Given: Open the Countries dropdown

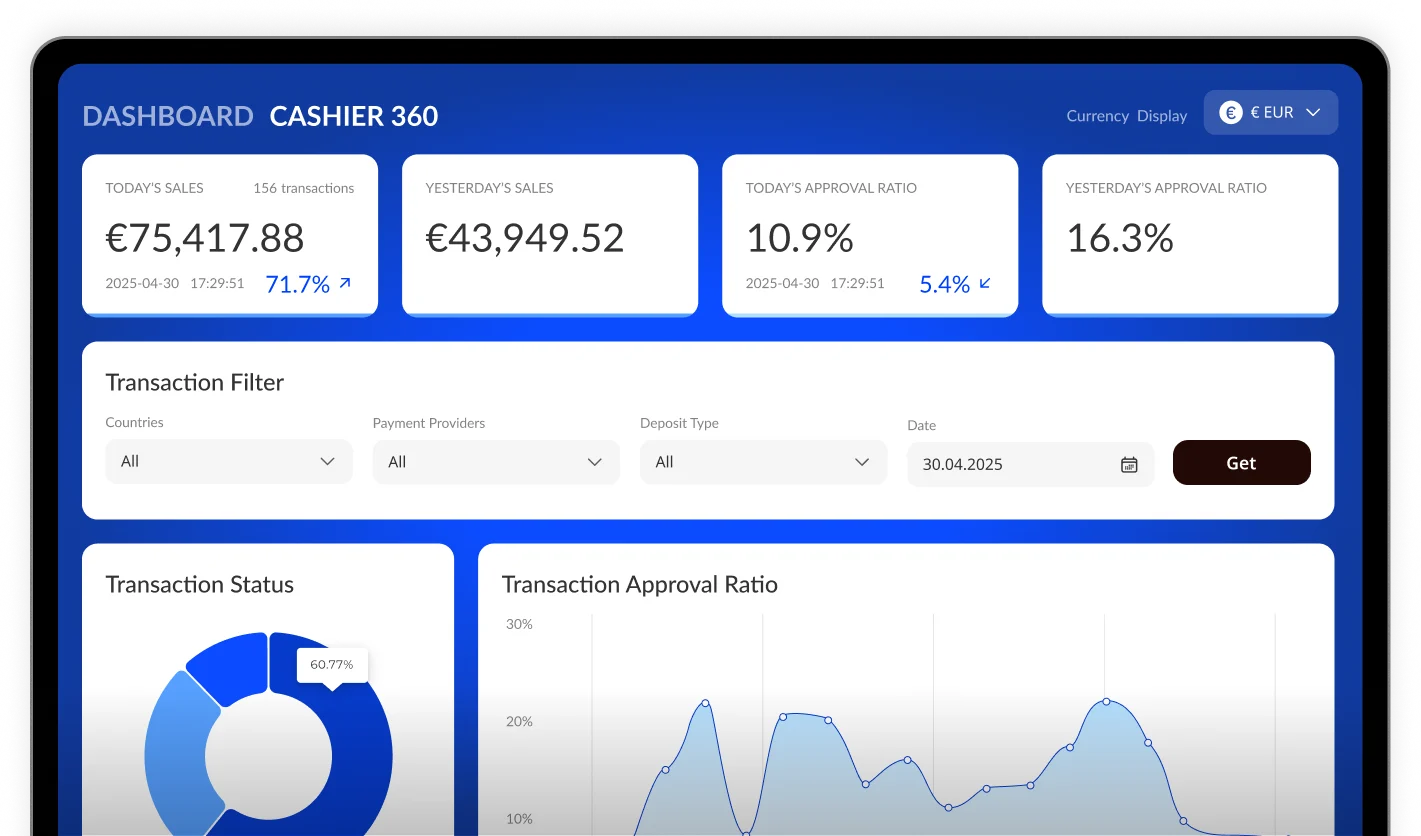Looking at the screenshot, I should [228, 462].
